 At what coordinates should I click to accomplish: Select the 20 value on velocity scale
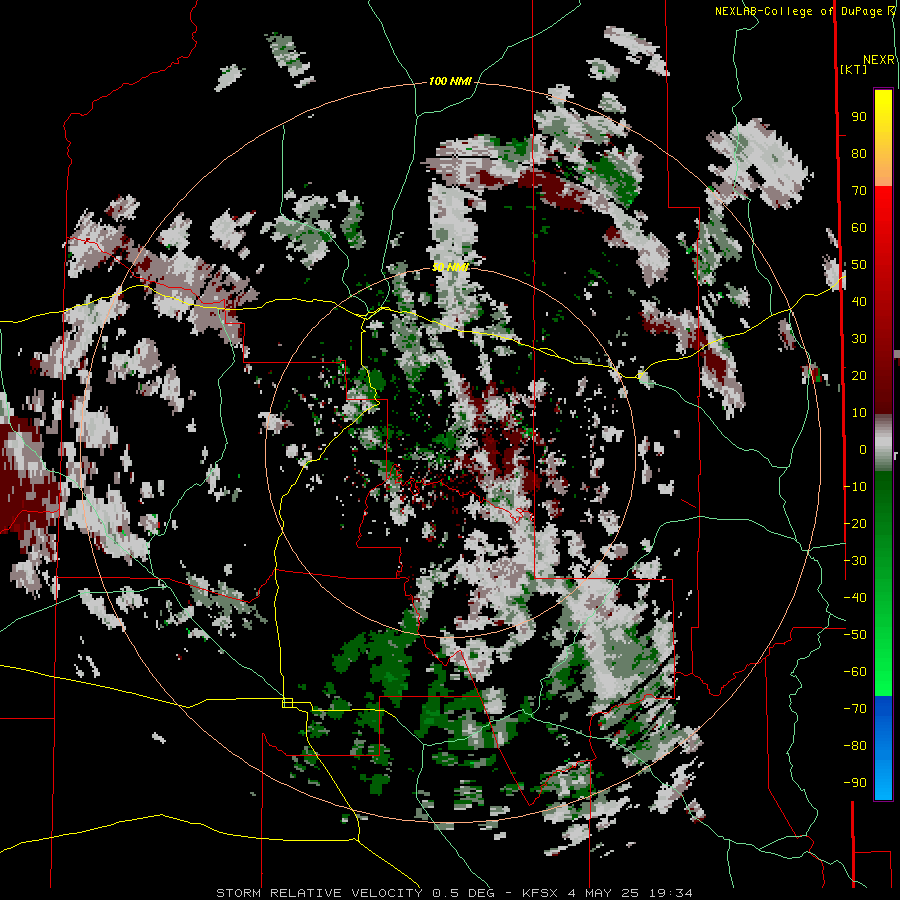click(859, 376)
